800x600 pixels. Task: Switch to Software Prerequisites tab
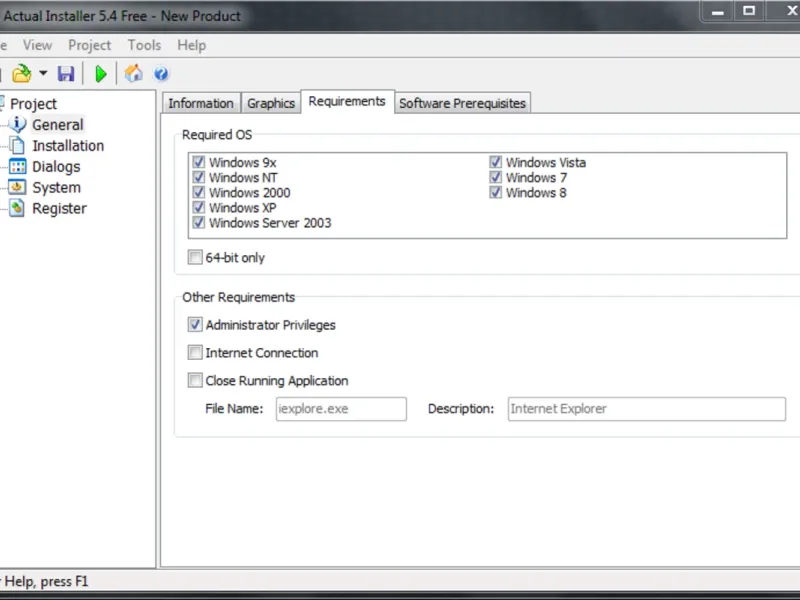pos(462,103)
